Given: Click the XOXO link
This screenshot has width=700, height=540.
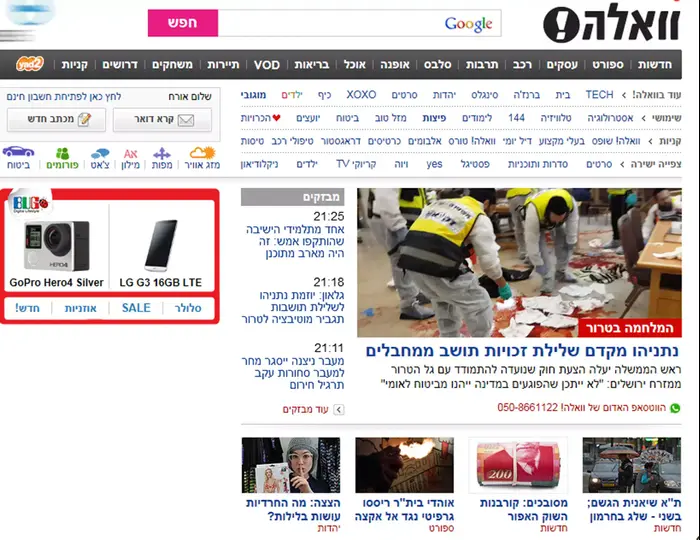Looking at the screenshot, I should tap(361, 95).
